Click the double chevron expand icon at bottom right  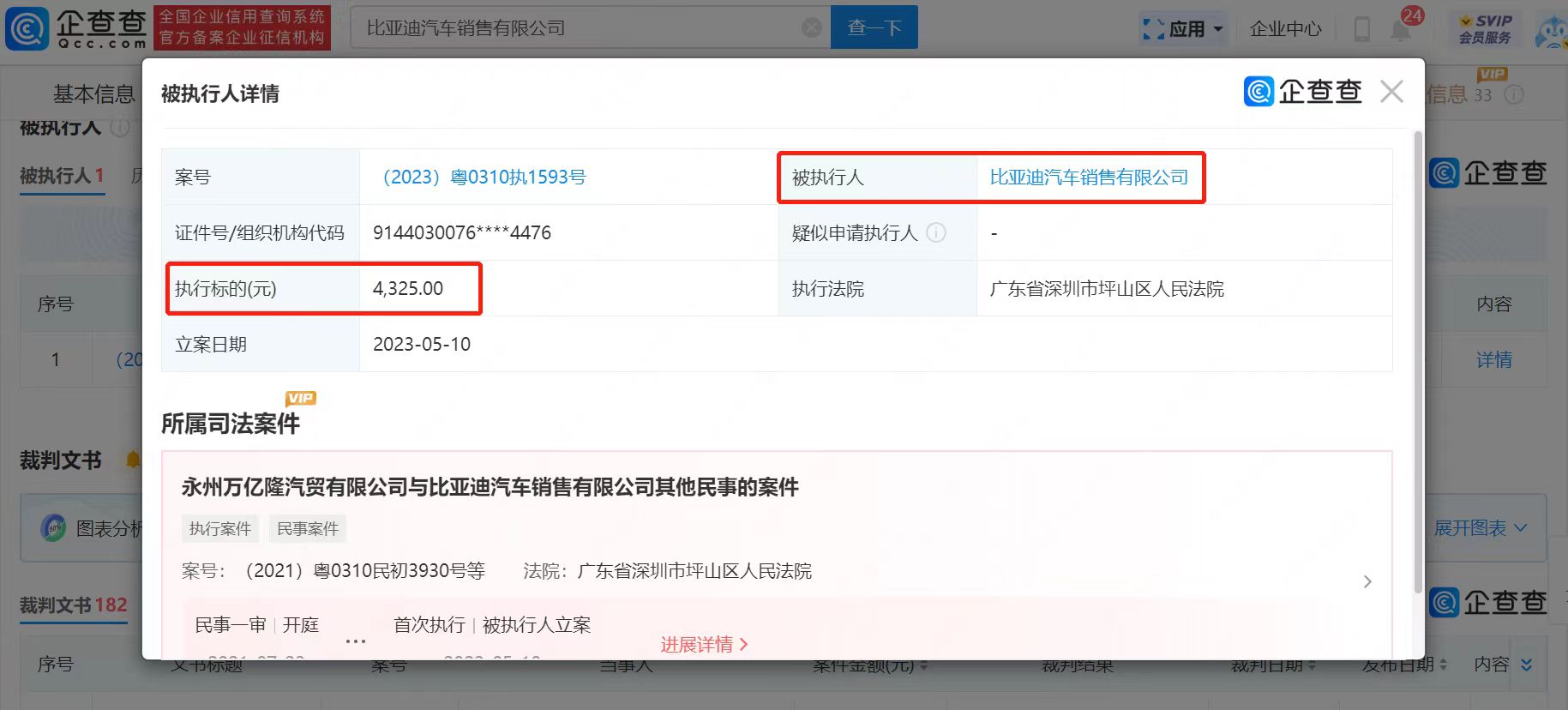(x=1526, y=665)
